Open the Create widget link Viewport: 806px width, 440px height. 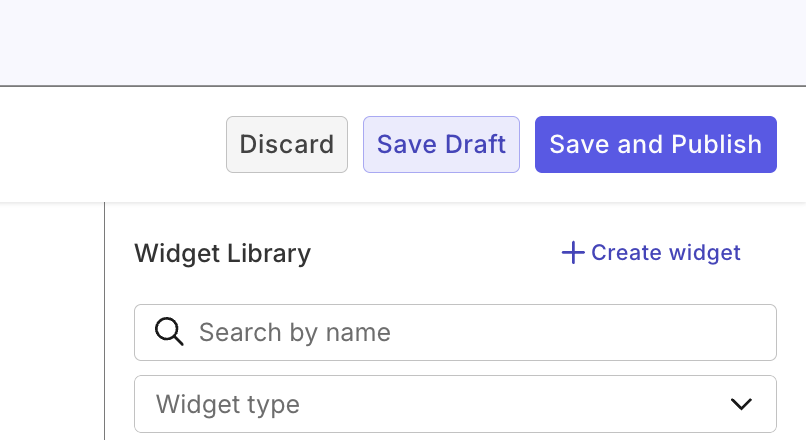[651, 253]
